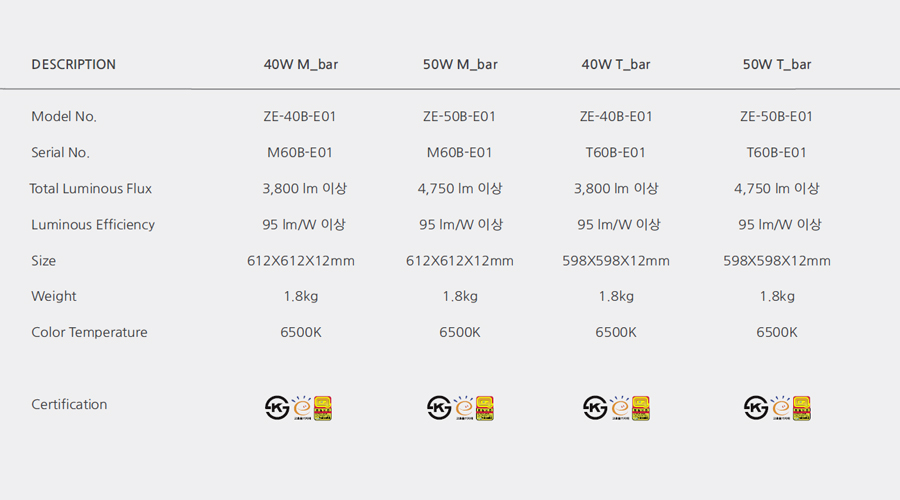Click the KC mark under 50W M_bar
Viewport: 900px width, 500px height.
(439, 408)
